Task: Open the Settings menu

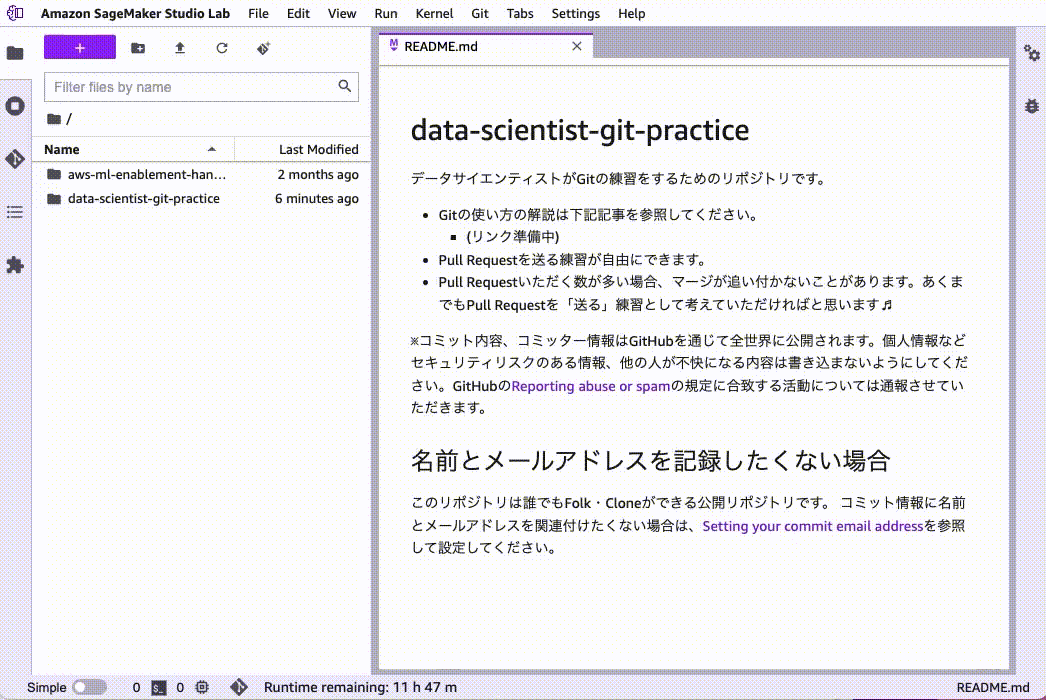Action: 576,13
